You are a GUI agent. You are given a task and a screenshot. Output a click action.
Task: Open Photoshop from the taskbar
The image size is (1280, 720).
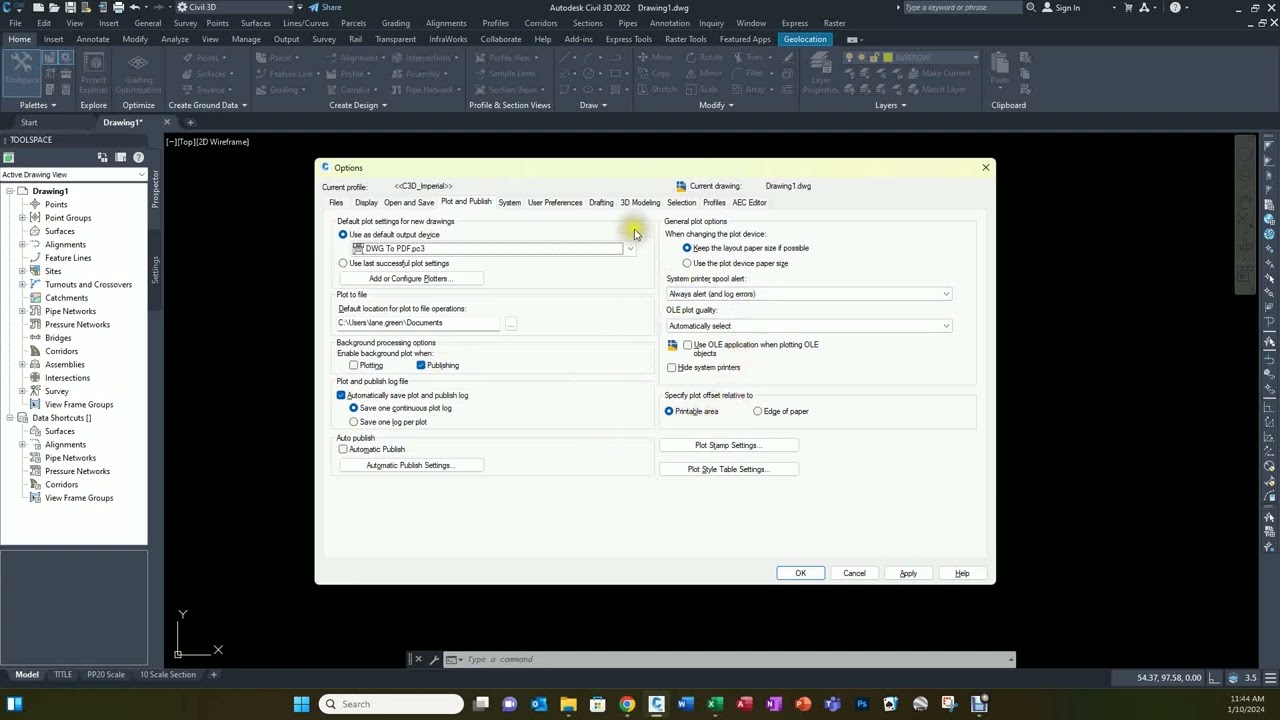pos(861,704)
